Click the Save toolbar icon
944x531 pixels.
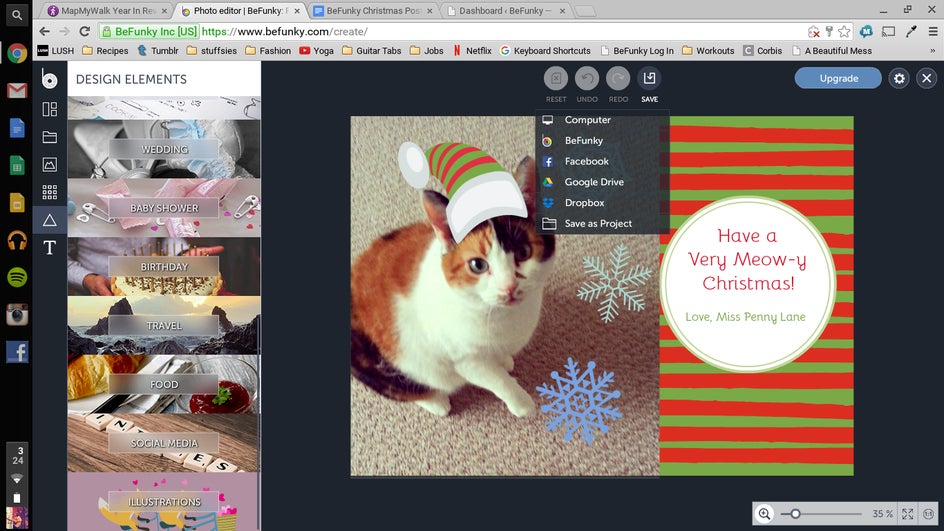click(x=649, y=78)
